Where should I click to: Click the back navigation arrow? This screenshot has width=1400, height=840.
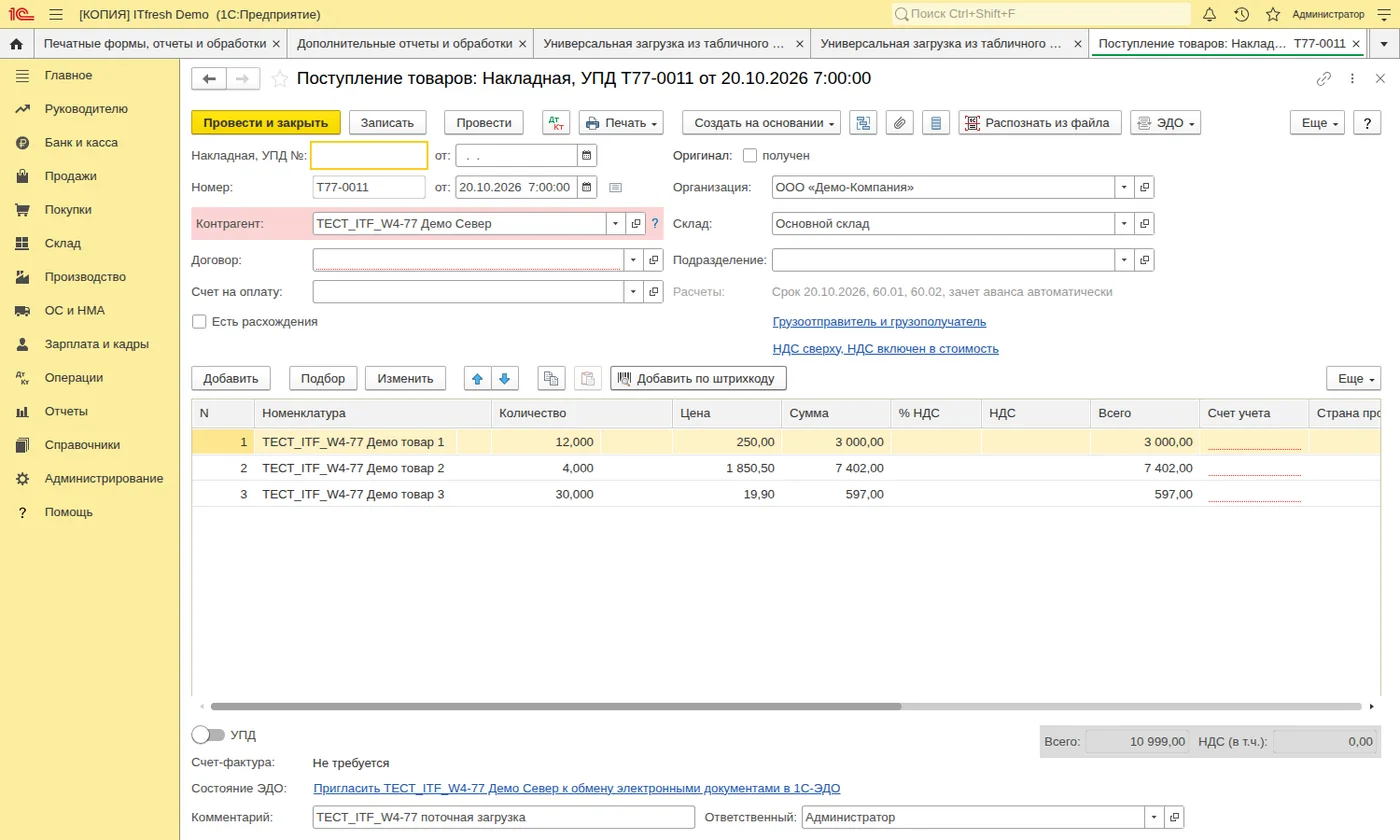pyautogui.click(x=209, y=79)
